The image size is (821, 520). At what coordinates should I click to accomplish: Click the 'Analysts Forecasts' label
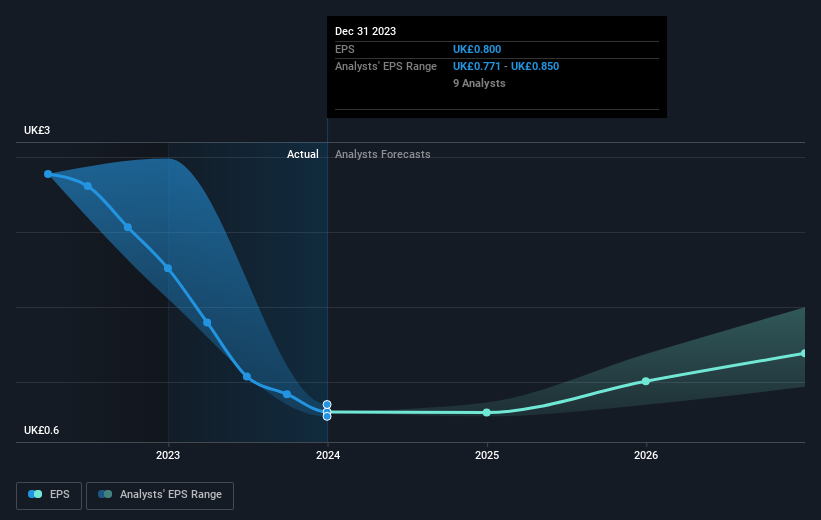point(383,154)
